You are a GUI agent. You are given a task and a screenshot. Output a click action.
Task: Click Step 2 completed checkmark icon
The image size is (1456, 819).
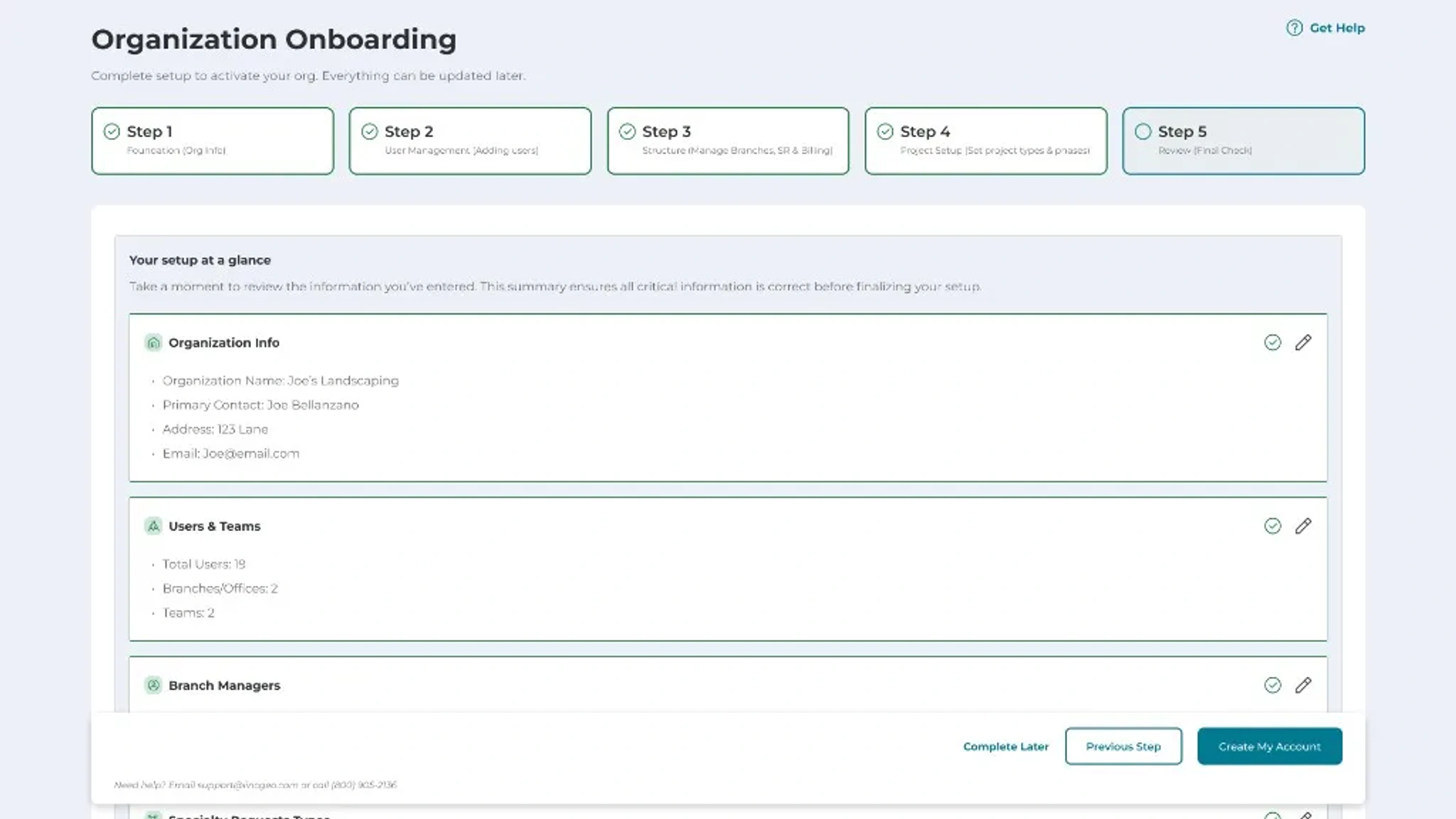[370, 132]
